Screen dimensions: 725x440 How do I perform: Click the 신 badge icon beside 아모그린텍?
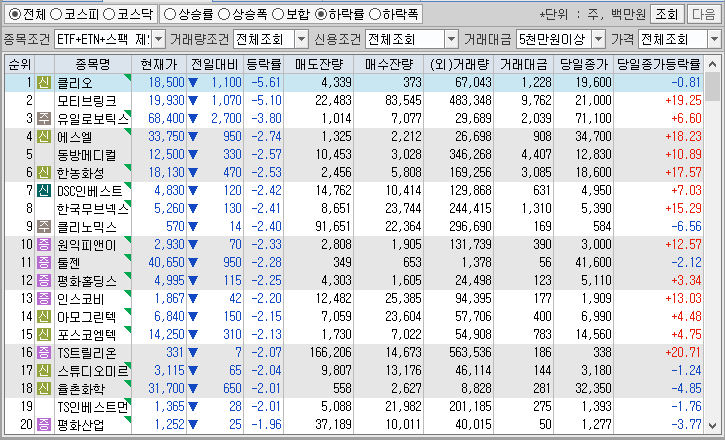(44, 317)
